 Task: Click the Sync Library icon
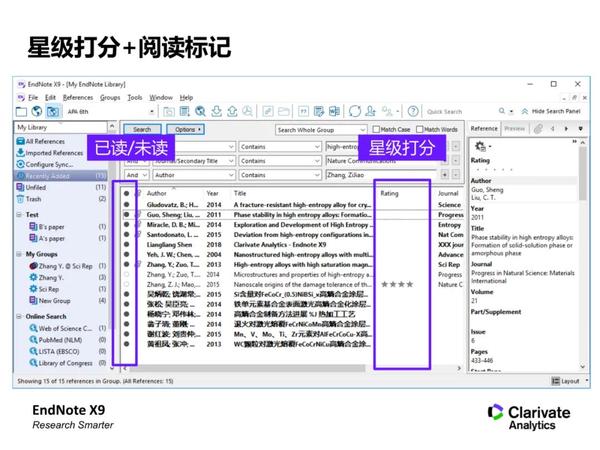355,111
